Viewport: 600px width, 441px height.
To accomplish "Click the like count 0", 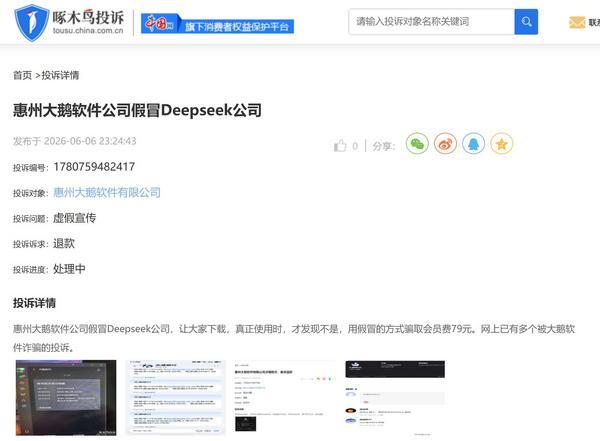I will click(x=355, y=146).
